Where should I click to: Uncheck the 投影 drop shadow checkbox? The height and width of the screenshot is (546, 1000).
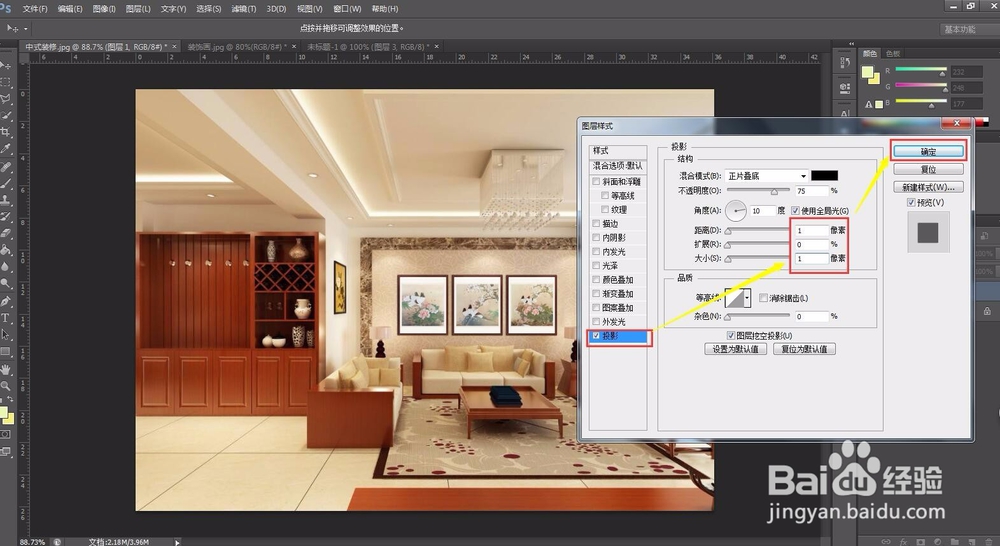tap(596, 336)
